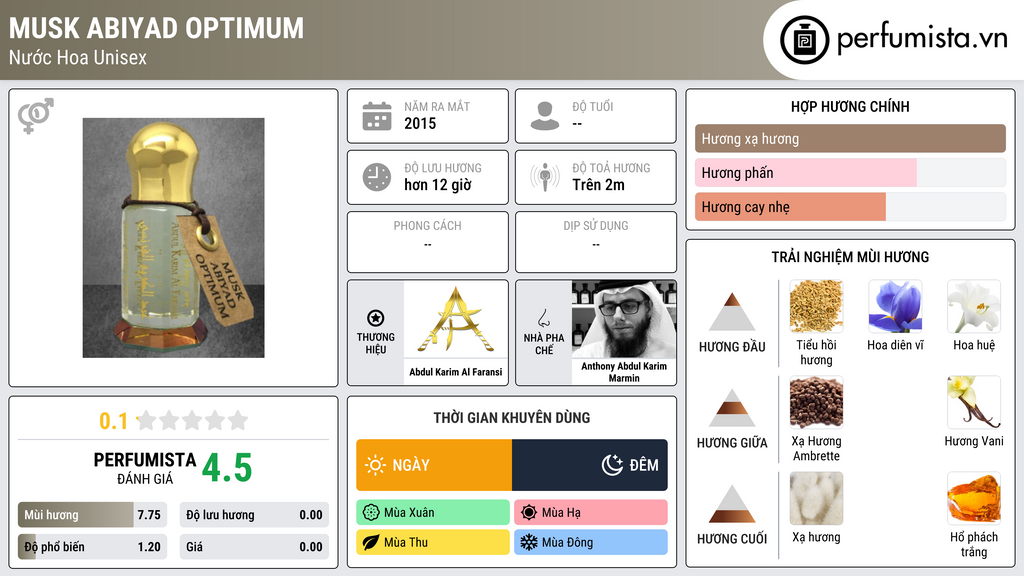Click the sillage icon for Độ toả hương

(545, 177)
